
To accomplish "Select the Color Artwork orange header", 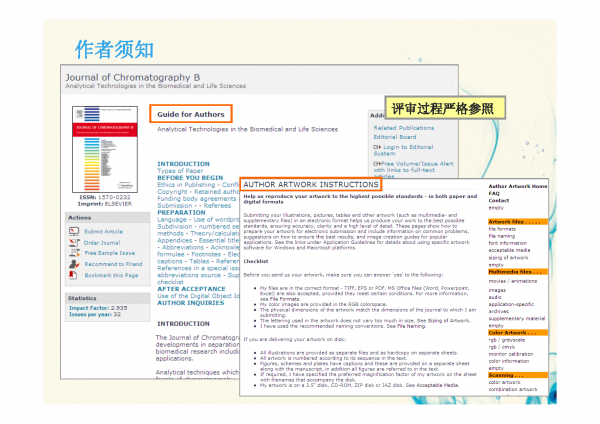I will click(x=518, y=333).
